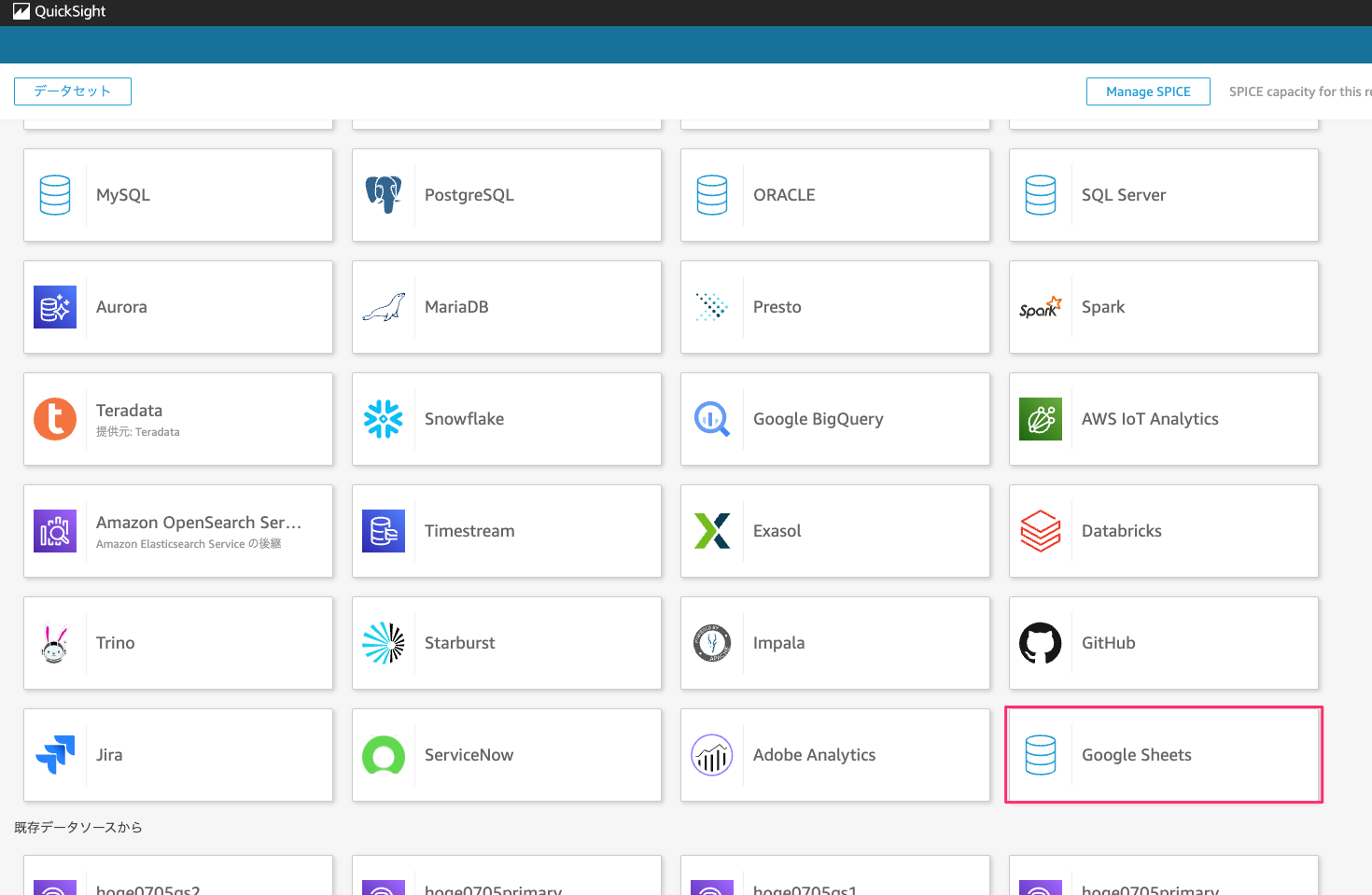Click the Timestream icon
Viewport: 1372px width, 895px height.
click(384, 531)
